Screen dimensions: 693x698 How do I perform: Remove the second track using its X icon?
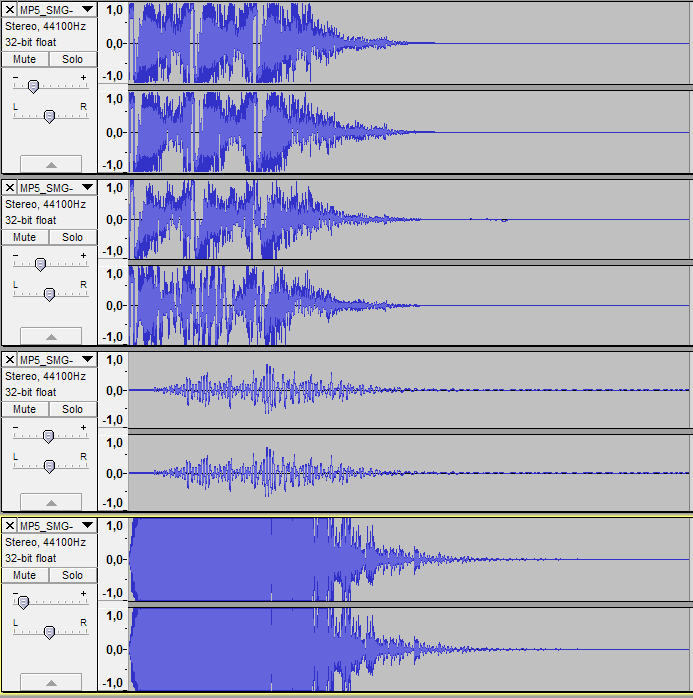pos(9,187)
